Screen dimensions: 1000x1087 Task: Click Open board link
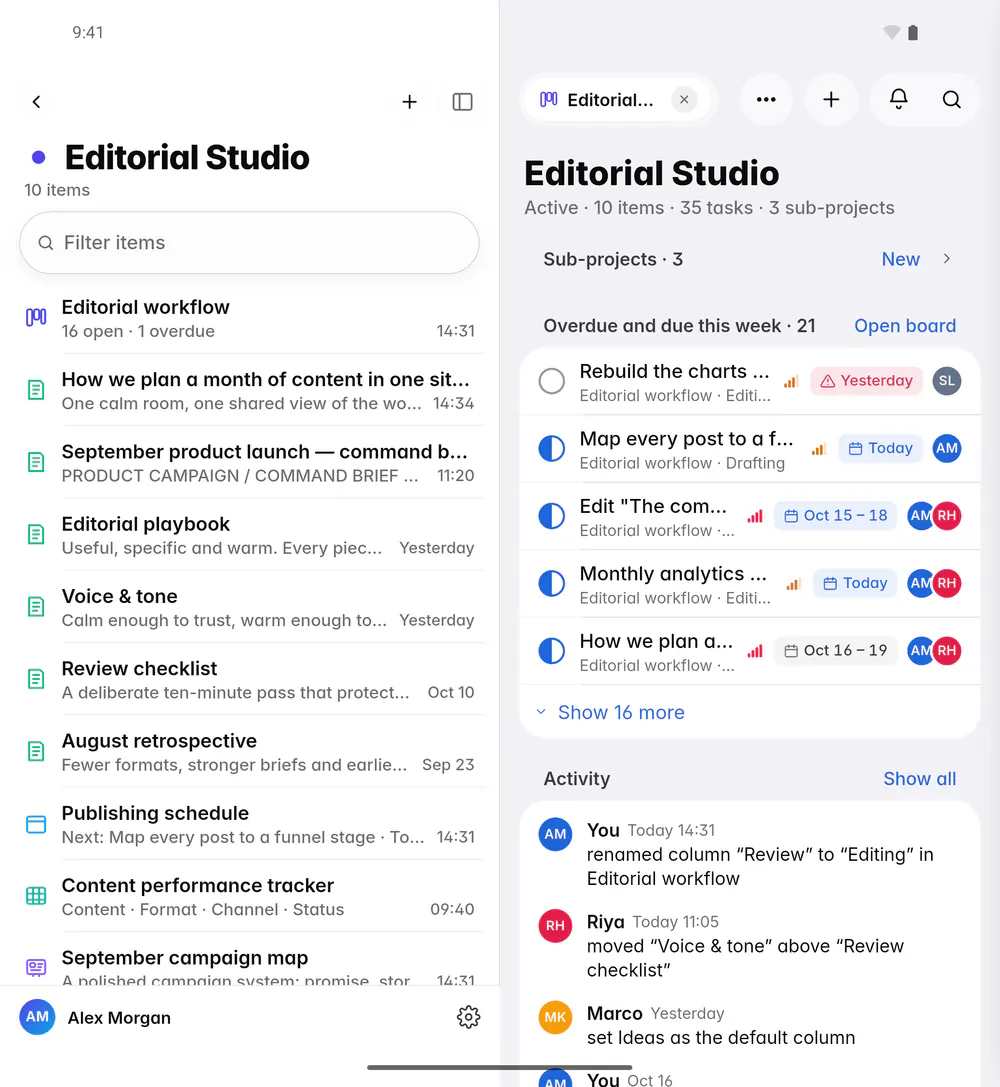pos(904,326)
